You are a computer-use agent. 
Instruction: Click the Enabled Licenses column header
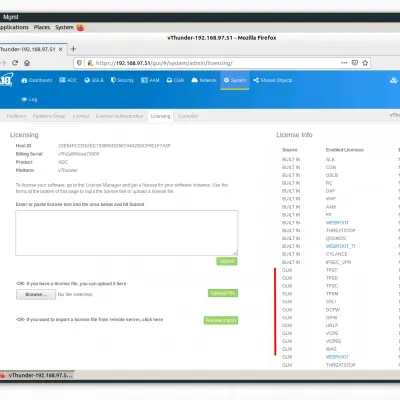click(345, 150)
